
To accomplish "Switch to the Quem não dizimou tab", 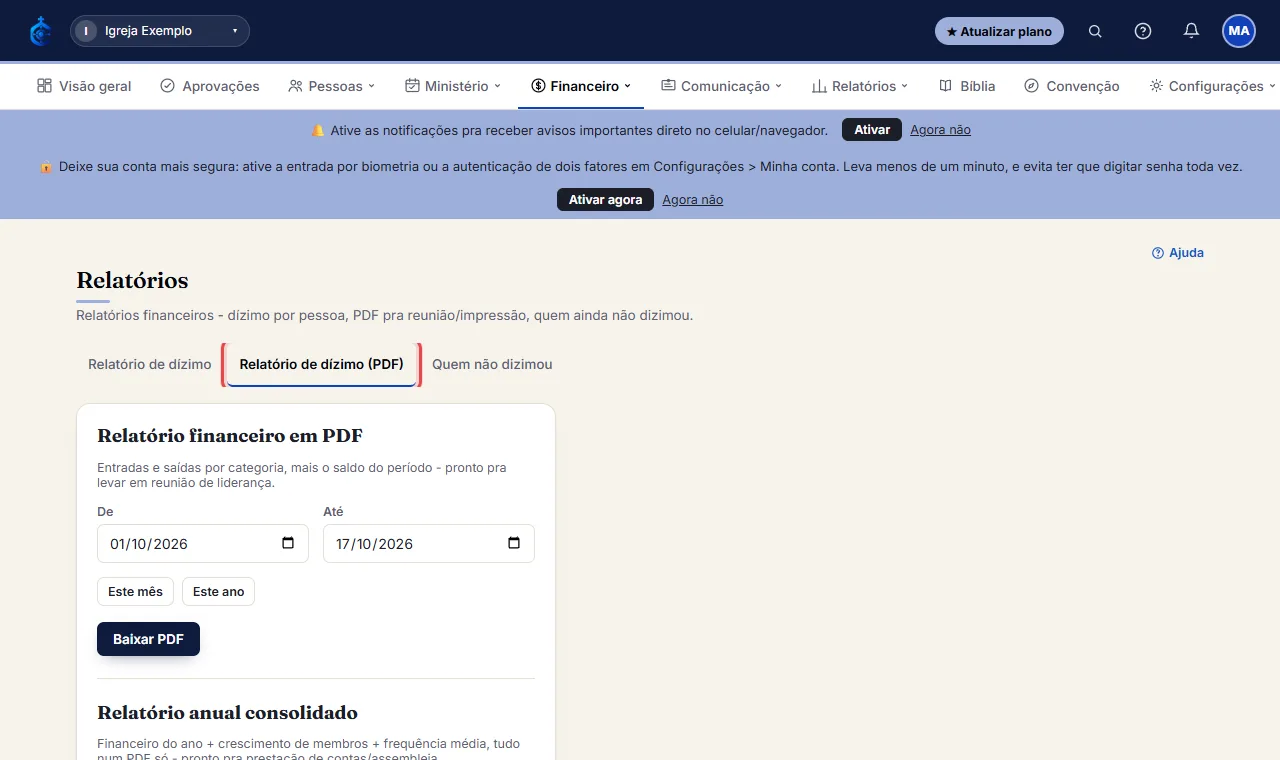I will [492, 364].
